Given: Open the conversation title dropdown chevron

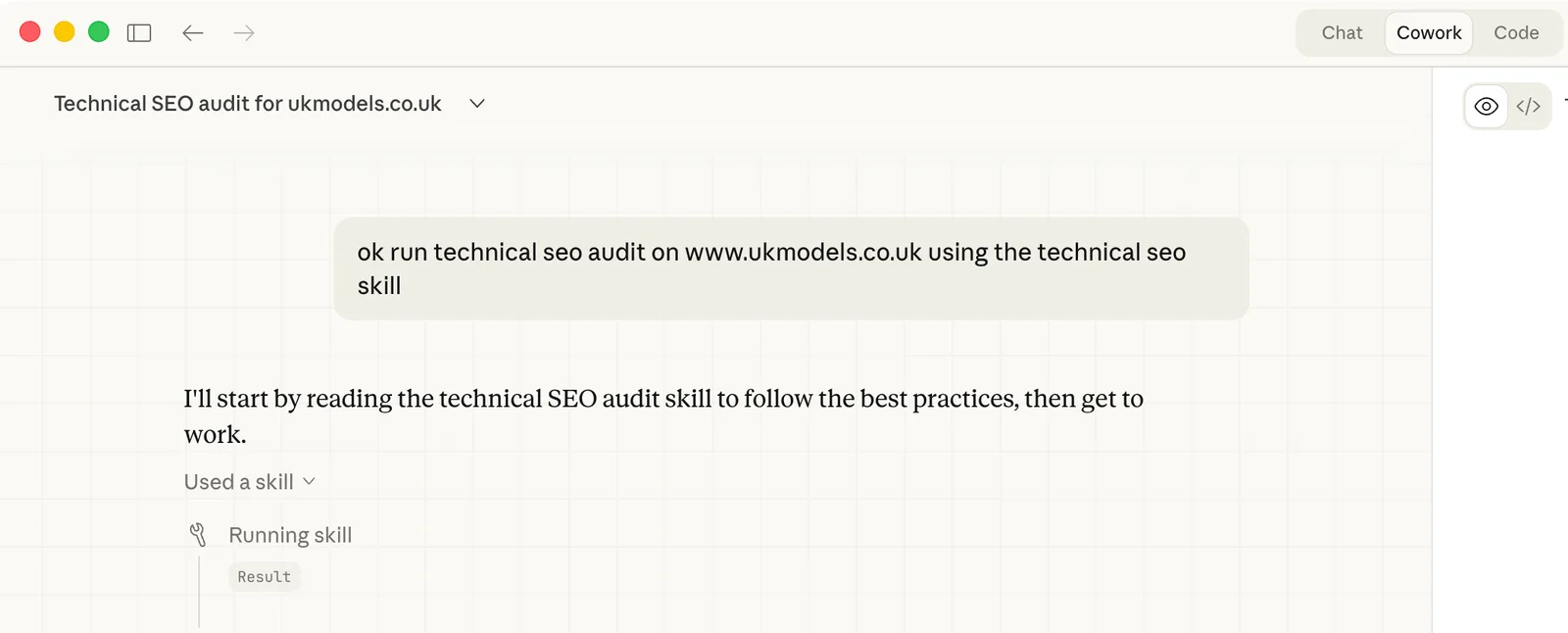Looking at the screenshot, I should tap(477, 104).
